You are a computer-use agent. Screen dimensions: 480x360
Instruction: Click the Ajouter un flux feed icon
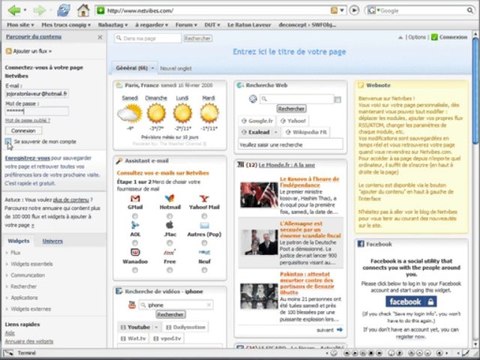pyautogui.click(x=9, y=51)
